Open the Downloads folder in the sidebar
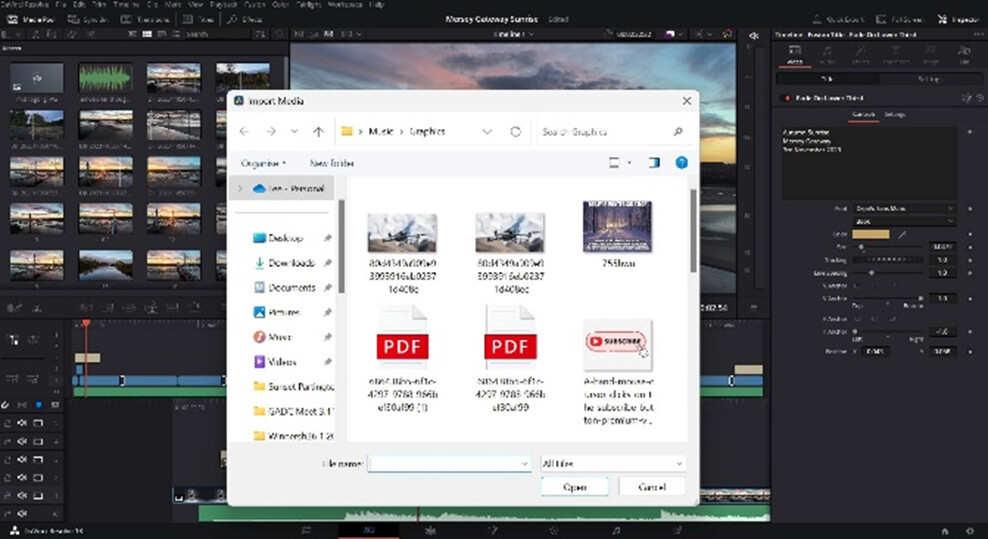 [x=290, y=263]
